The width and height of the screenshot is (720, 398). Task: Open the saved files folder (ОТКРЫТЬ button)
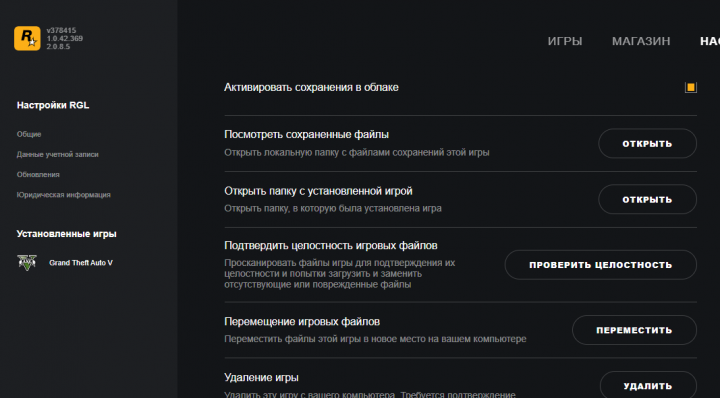pos(647,144)
